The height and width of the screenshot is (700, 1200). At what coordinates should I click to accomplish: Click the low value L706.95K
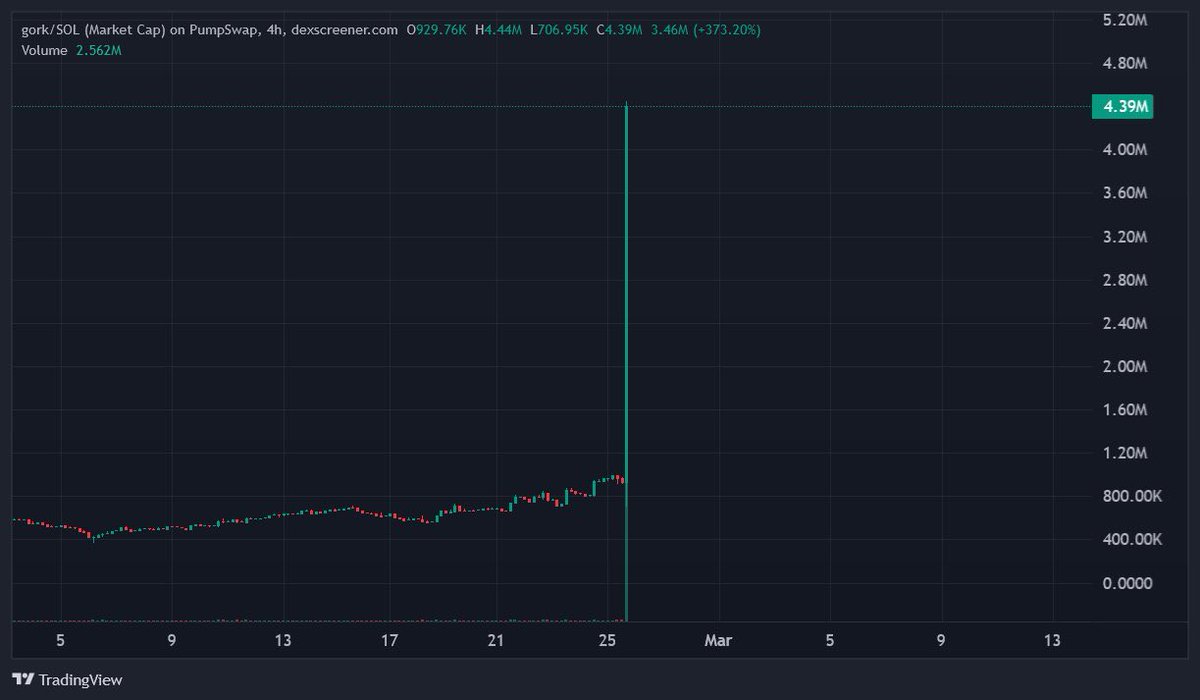(560, 30)
